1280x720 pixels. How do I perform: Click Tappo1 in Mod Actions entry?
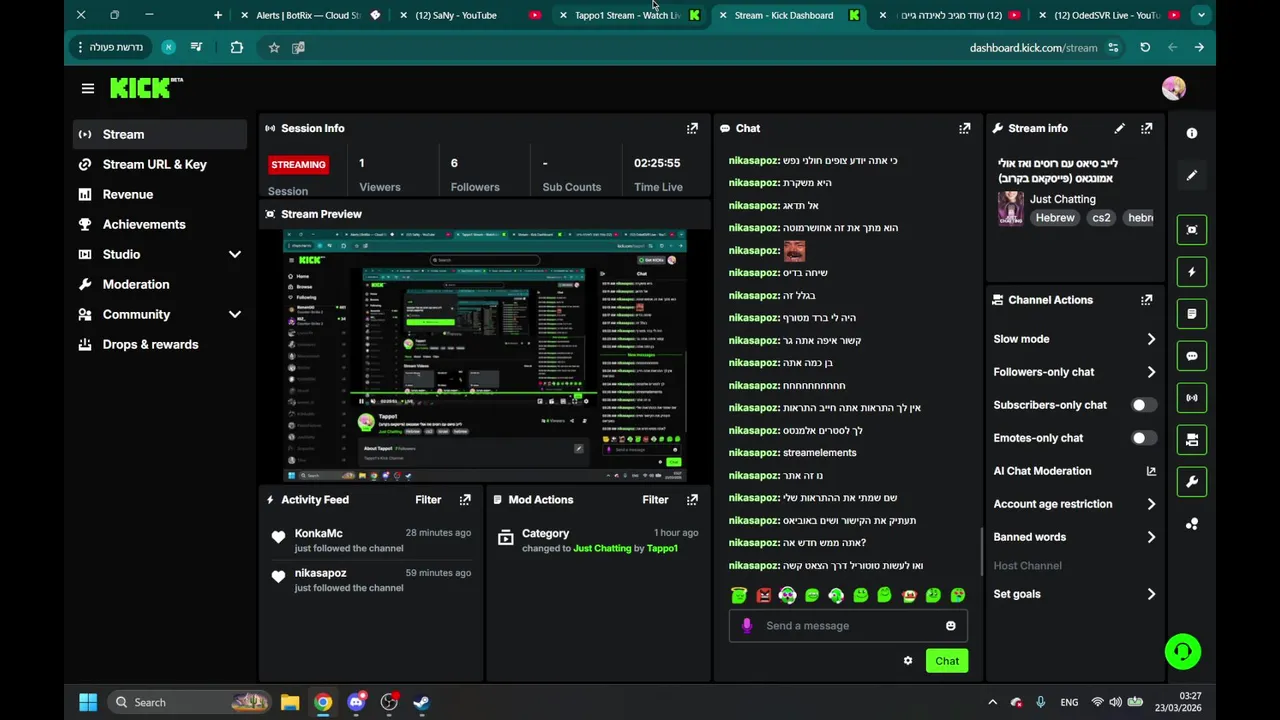(x=662, y=549)
